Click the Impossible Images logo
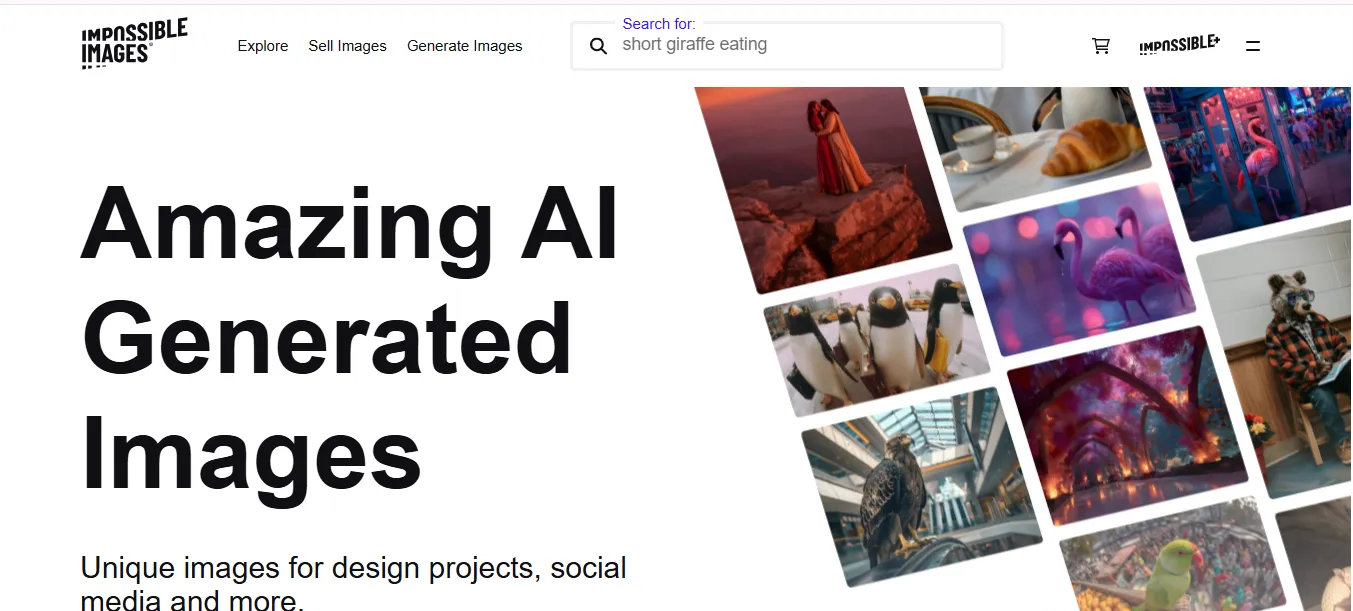This screenshot has width=1353, height=611. (134, 44)
